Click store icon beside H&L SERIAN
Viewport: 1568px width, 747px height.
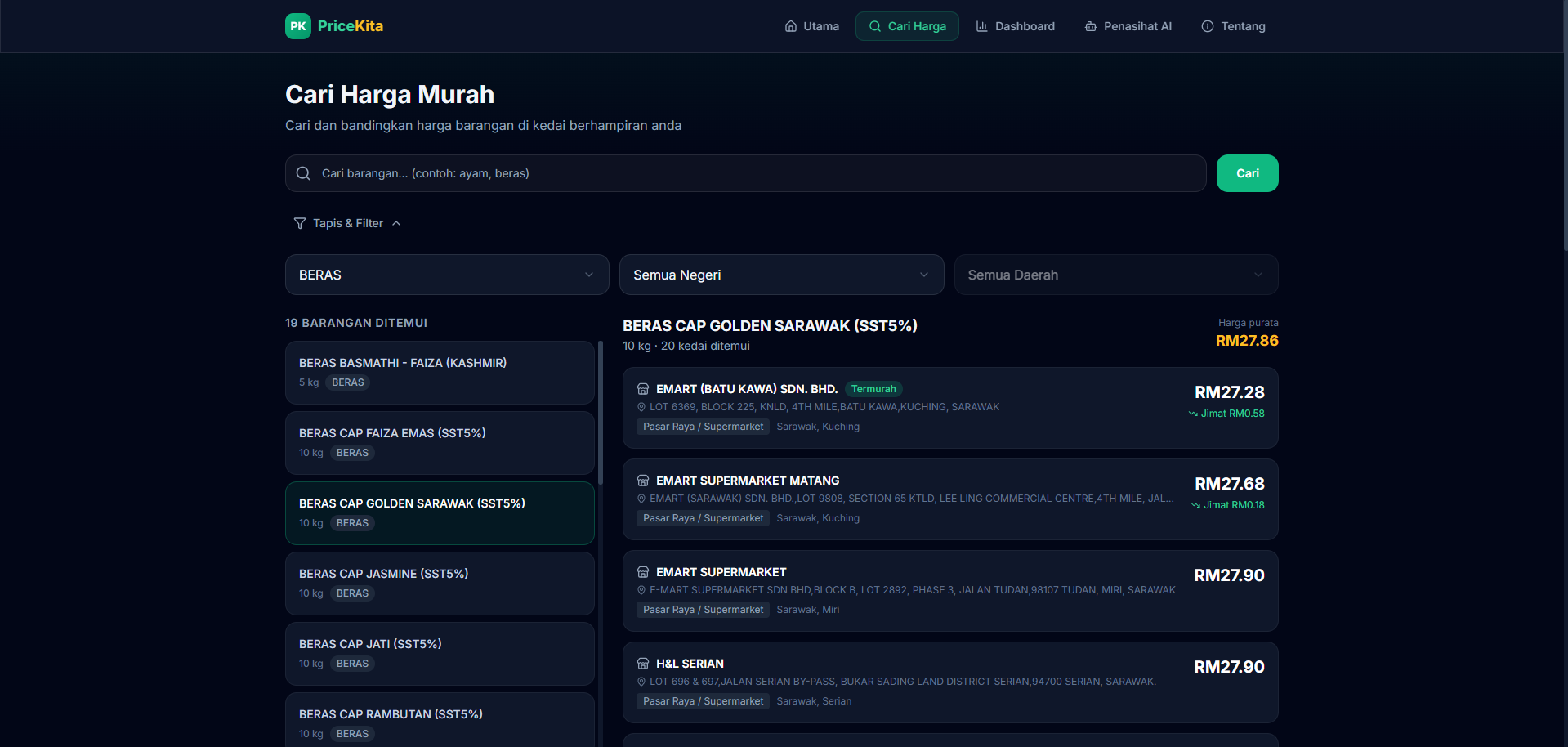tap(643, 664)
